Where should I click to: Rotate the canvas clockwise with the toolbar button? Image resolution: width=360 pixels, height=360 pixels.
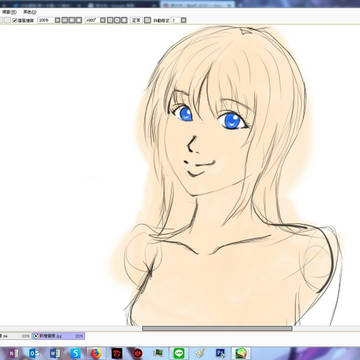117,20
